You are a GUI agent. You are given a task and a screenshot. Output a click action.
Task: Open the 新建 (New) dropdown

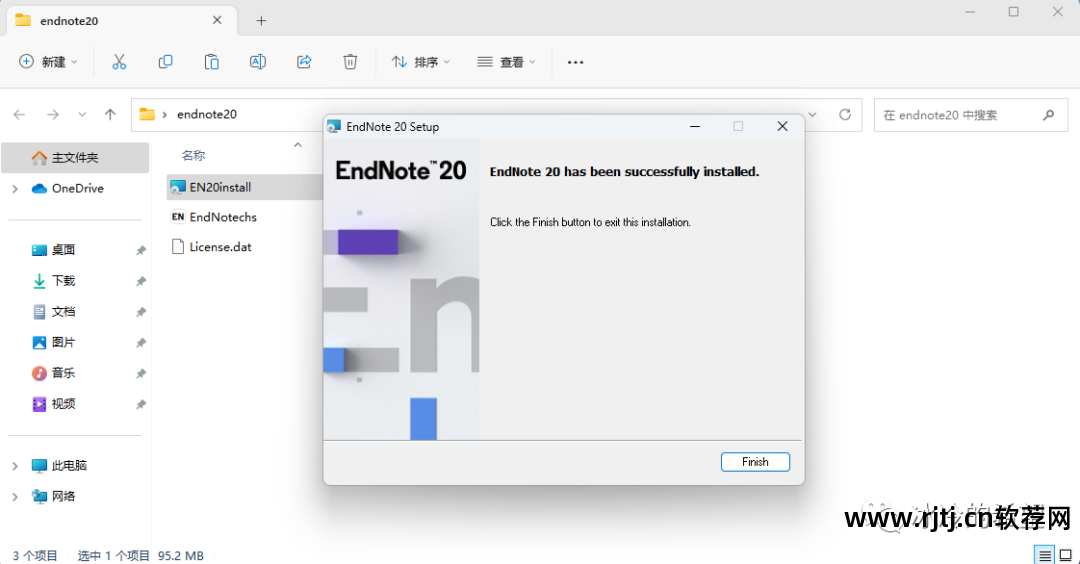[48, 62]
